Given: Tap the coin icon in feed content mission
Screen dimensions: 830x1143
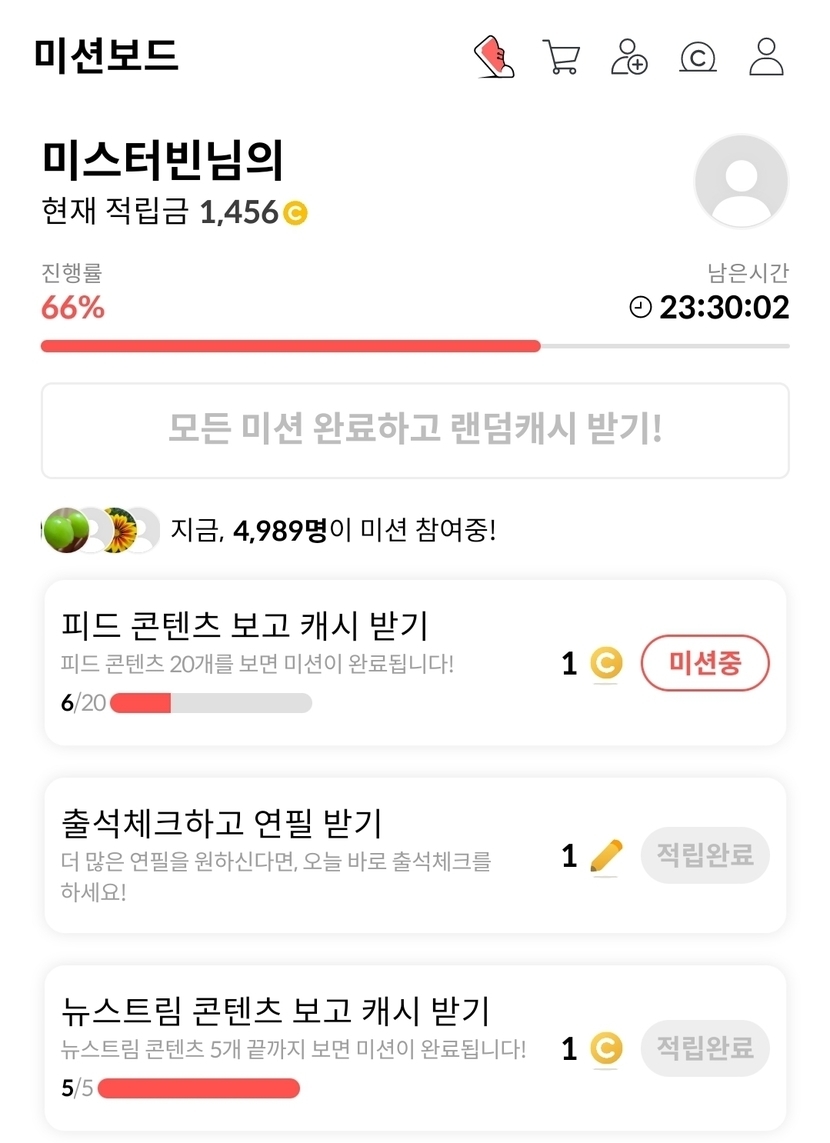Looking at the screenshot, I should [606, 663].
